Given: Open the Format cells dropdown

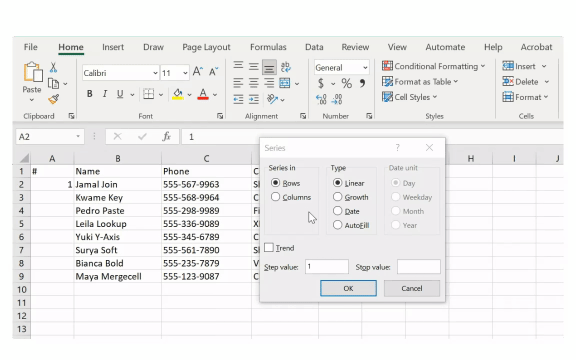Looking at the screenshot, I should [546, 97].
